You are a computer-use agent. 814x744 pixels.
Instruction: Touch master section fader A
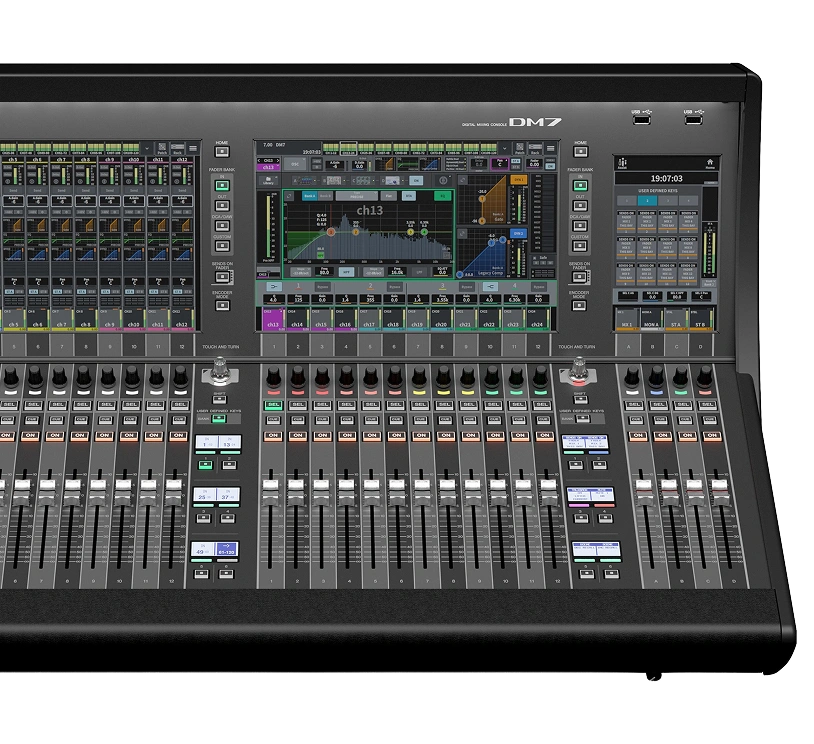[x=644, y=491]
